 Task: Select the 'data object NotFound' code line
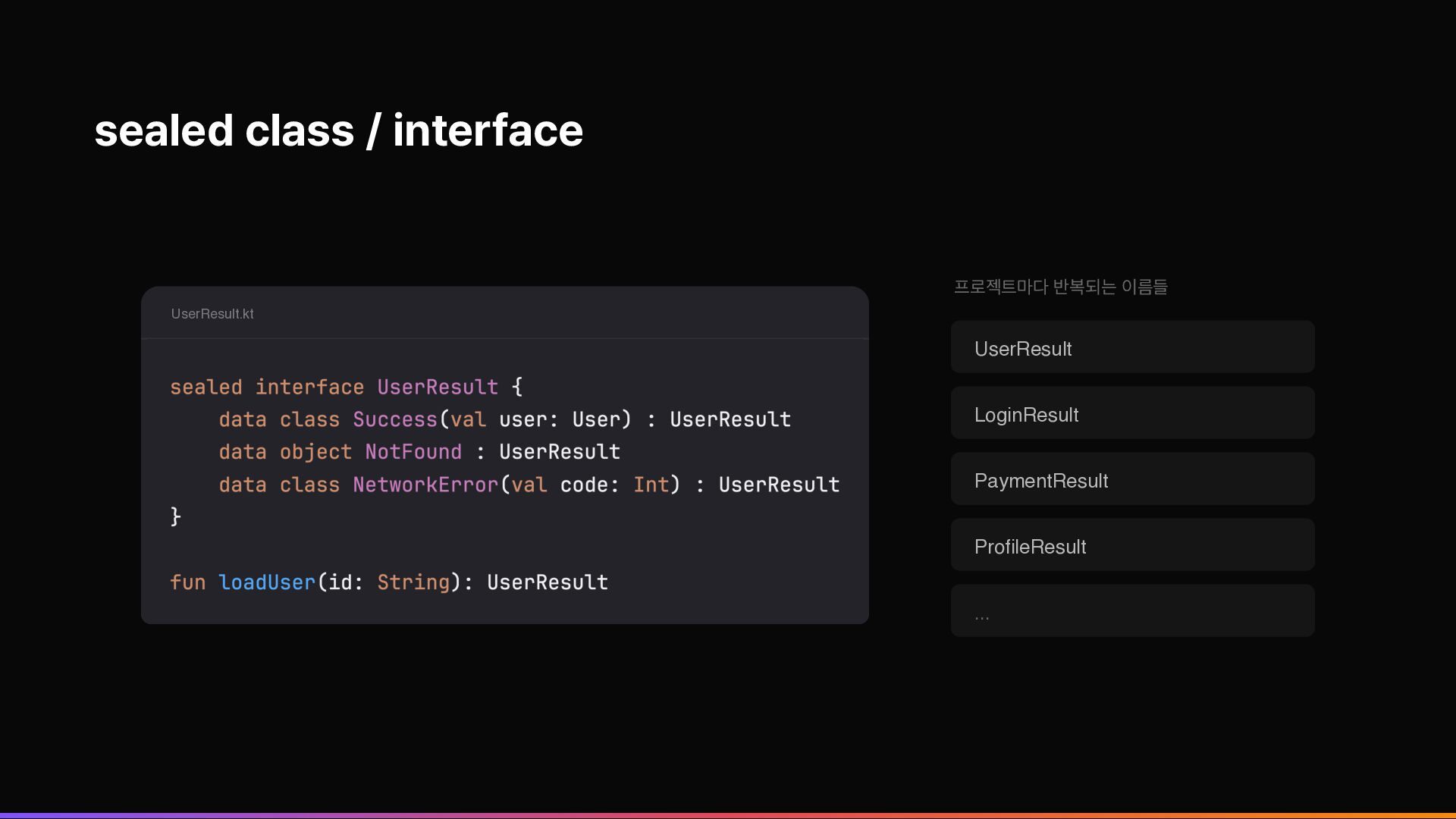point(419,452)
